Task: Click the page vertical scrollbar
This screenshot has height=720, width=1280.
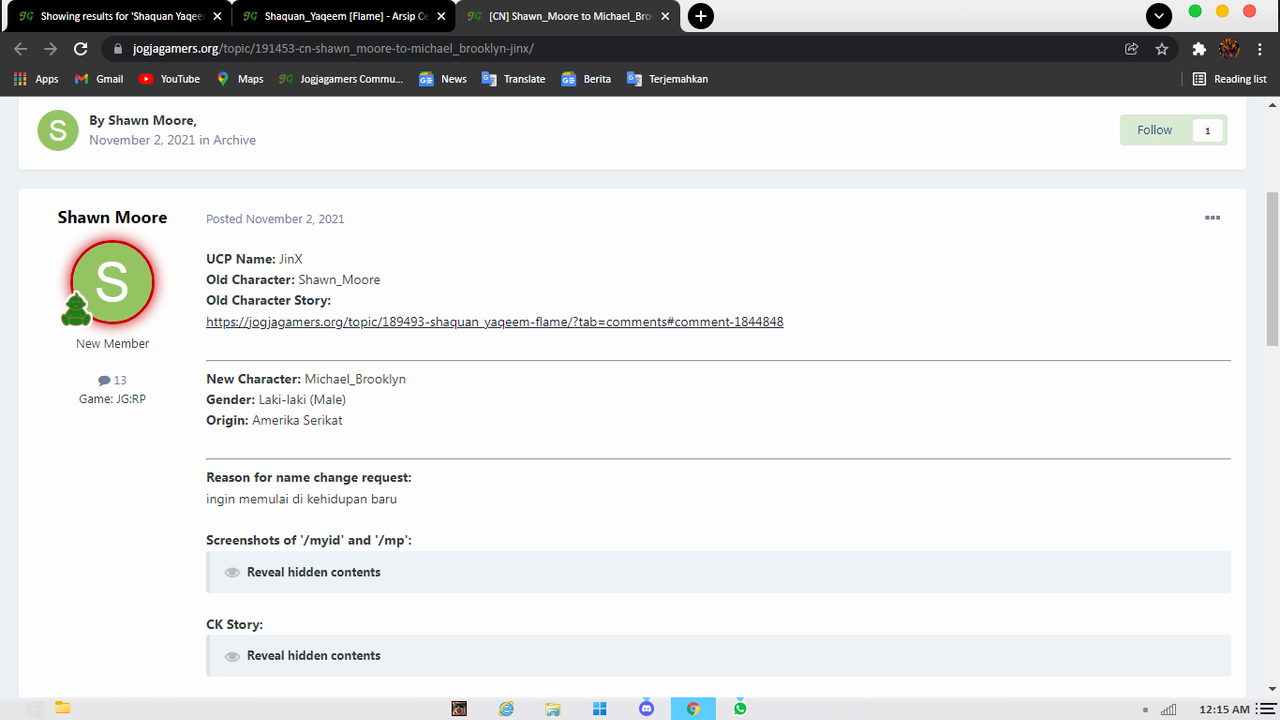Action: pos(1272,270)
